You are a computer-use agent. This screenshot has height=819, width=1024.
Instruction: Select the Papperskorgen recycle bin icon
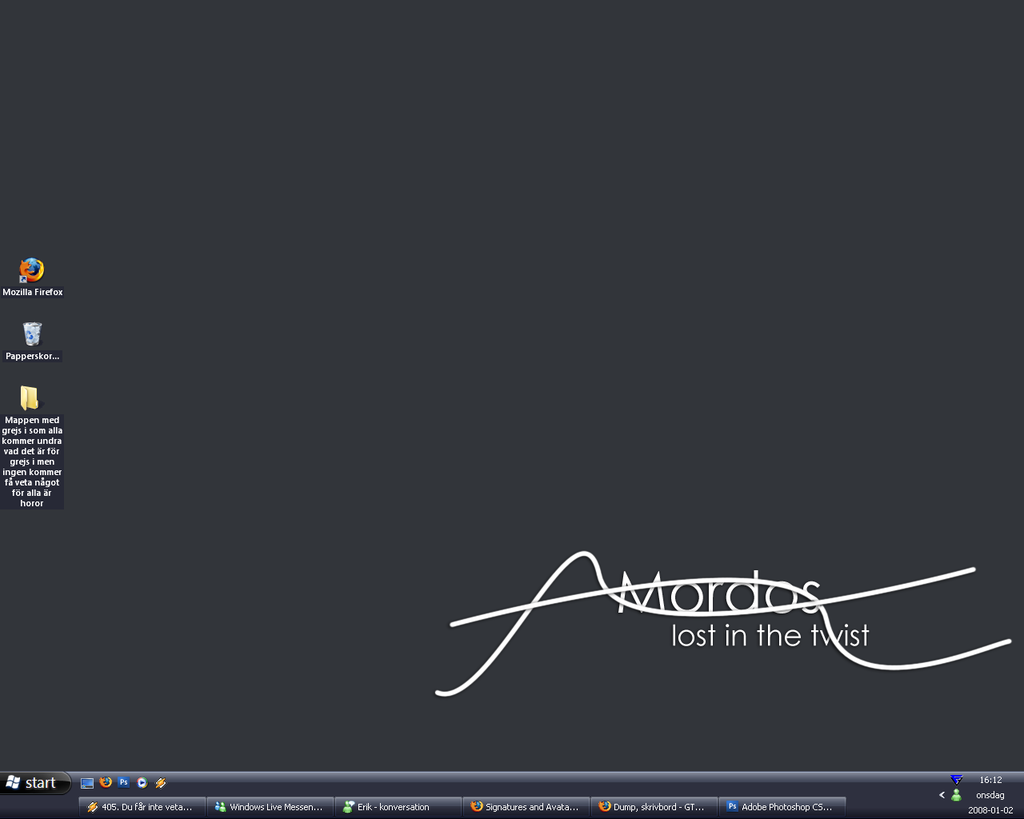32,334
